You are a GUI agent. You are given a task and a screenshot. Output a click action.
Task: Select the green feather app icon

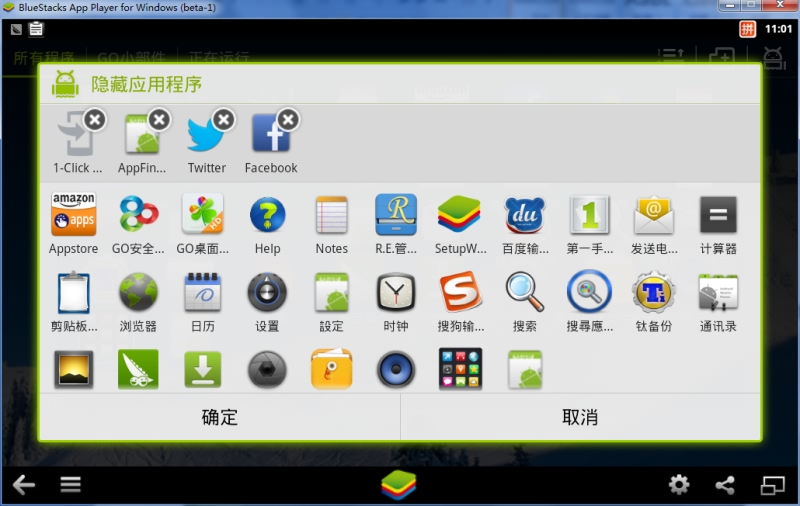point(138,369)
